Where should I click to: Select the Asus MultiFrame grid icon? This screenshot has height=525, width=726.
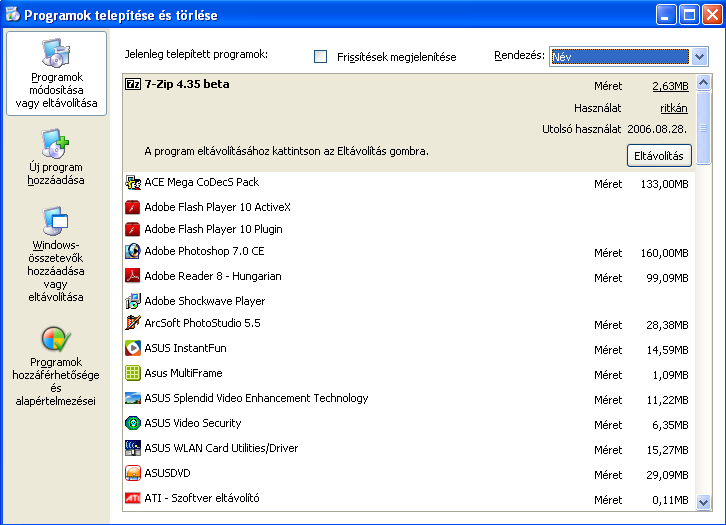tap(132, 373)
